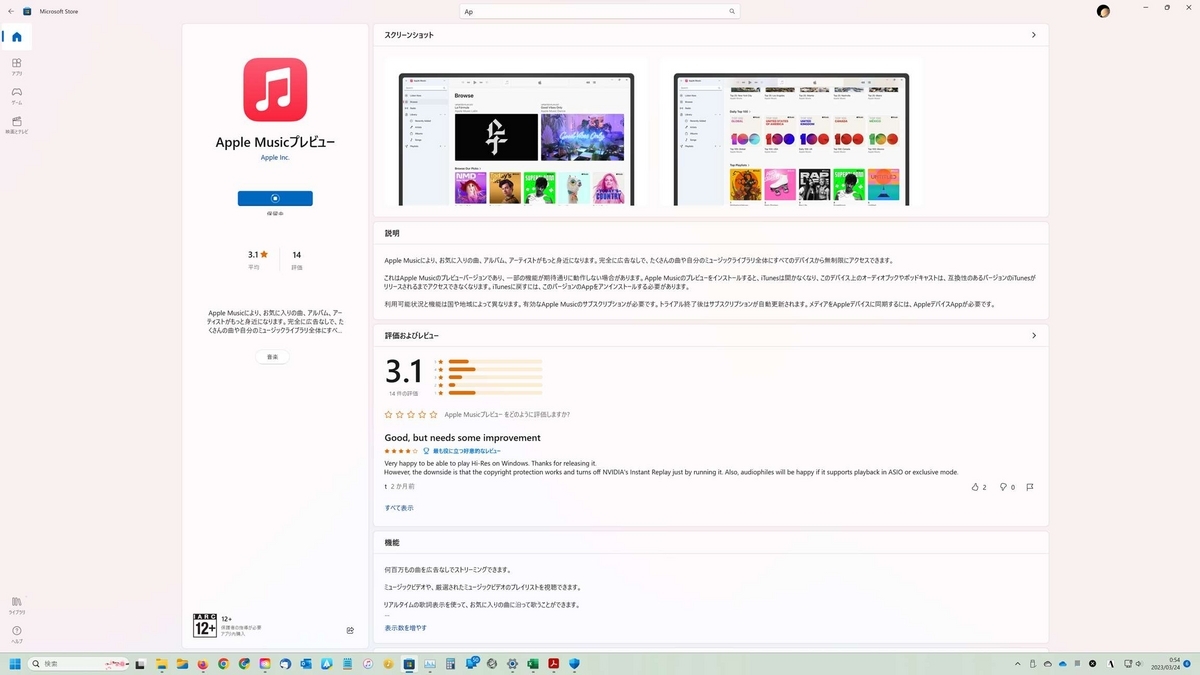Click the Apple Music app logo

[275, 90]
